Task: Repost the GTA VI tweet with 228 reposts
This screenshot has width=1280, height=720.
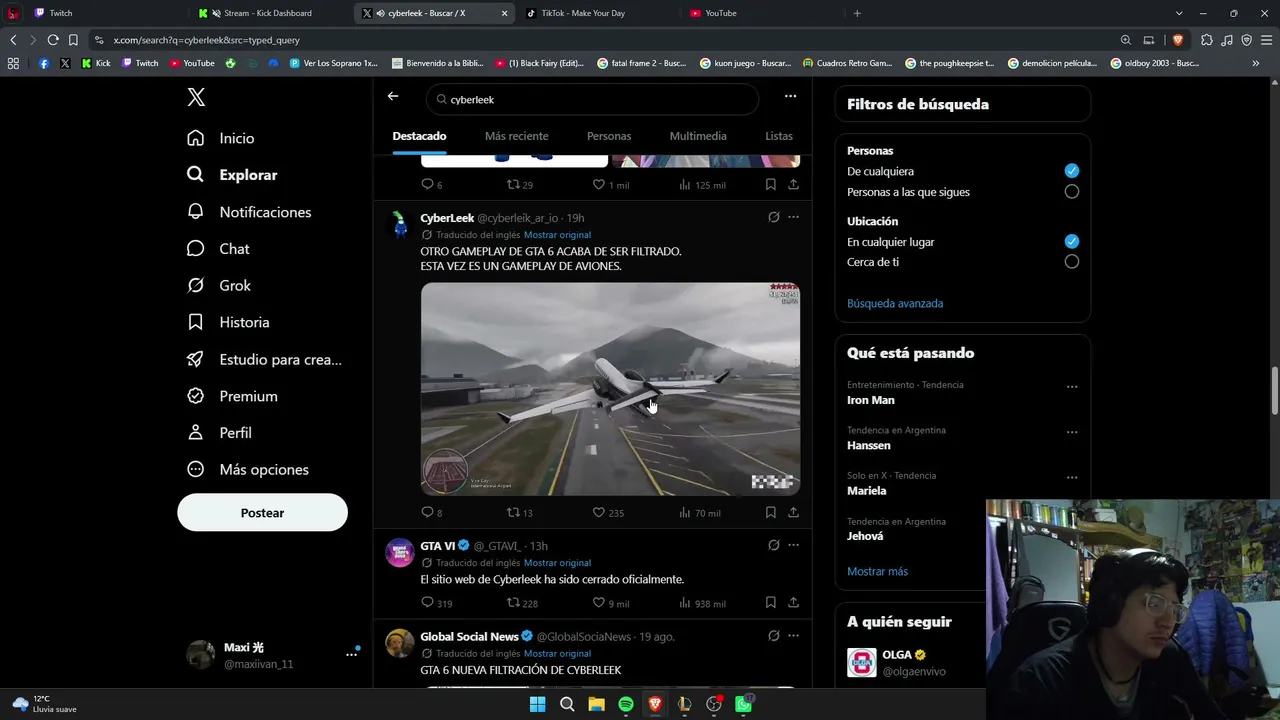Action: pos(513,602)
